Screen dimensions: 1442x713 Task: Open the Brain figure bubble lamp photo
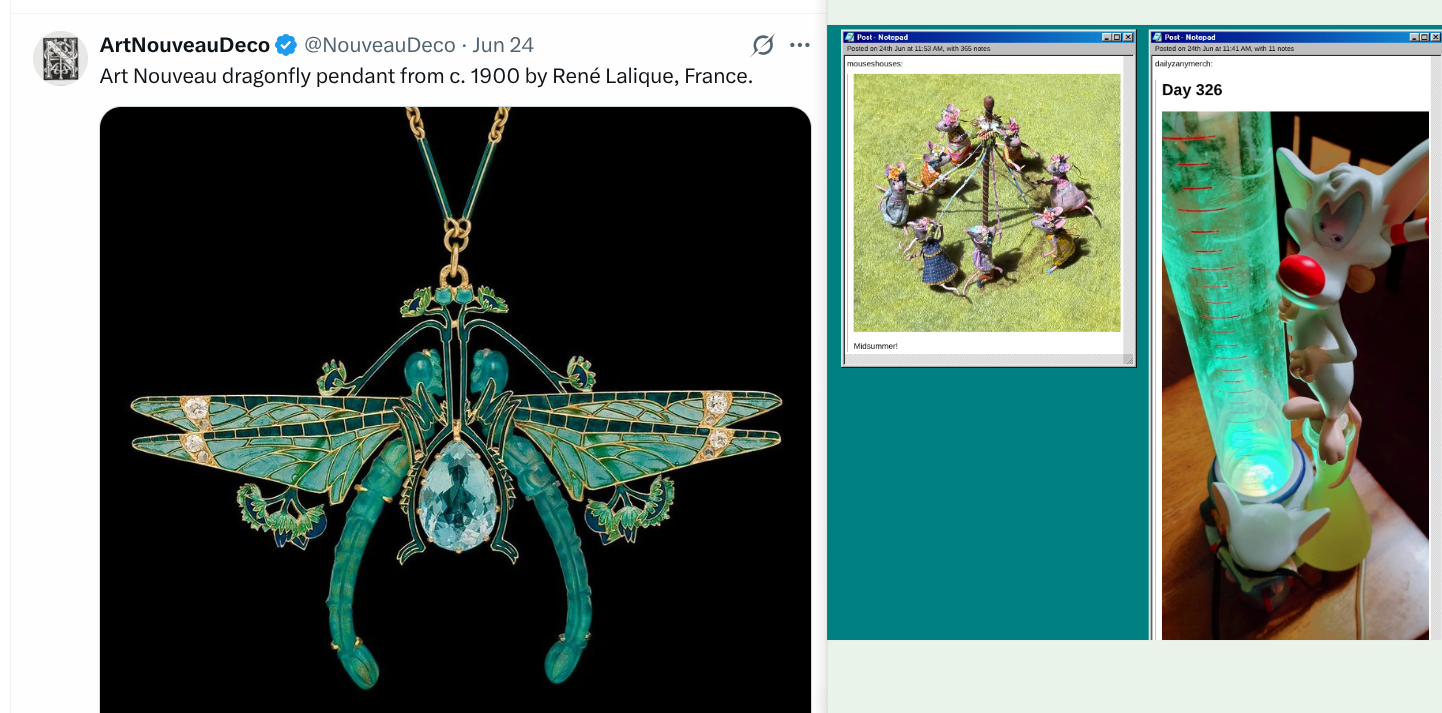tap(1295, 375)
